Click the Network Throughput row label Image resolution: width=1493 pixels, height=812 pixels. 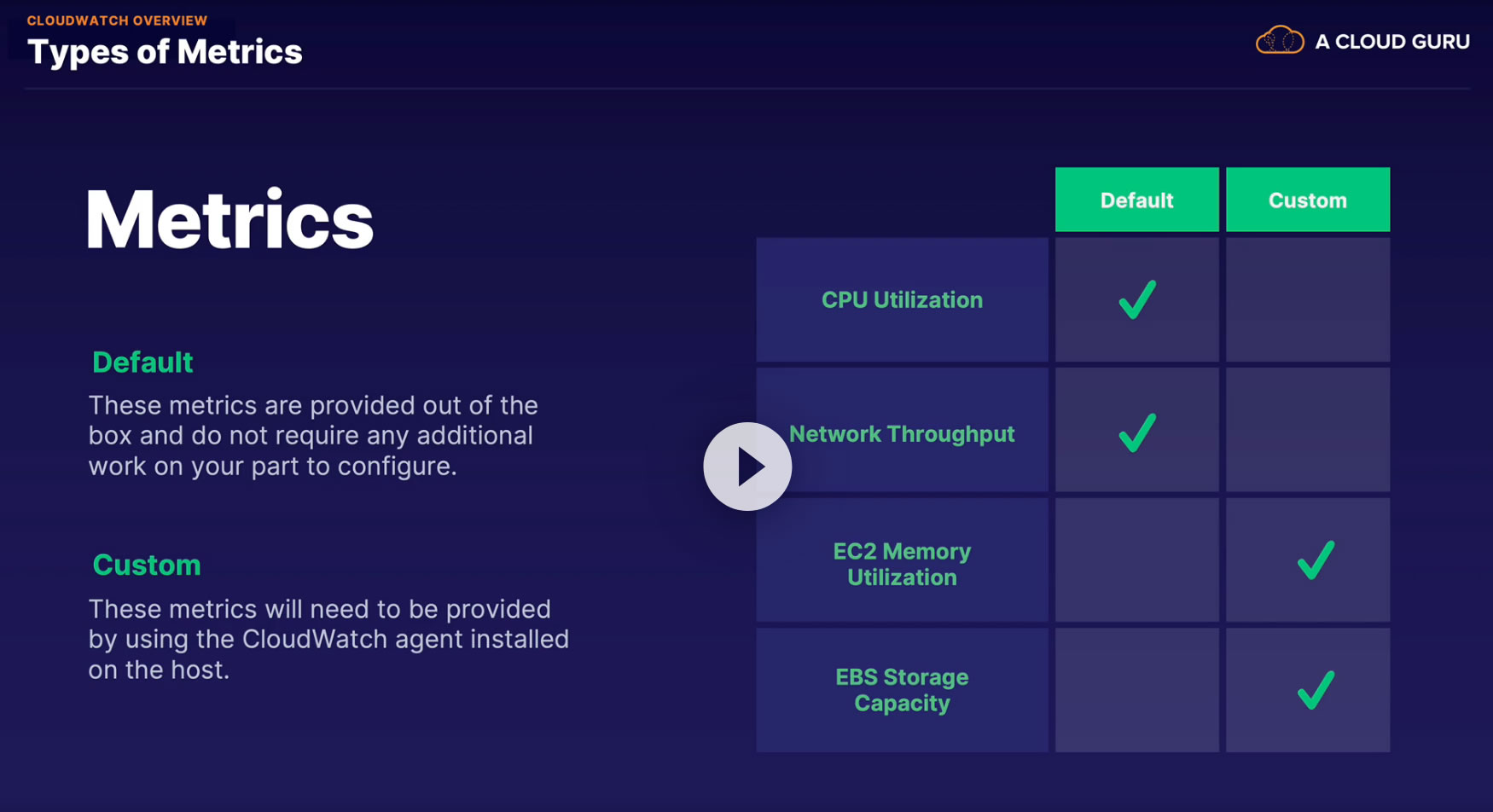coord(902,434)
